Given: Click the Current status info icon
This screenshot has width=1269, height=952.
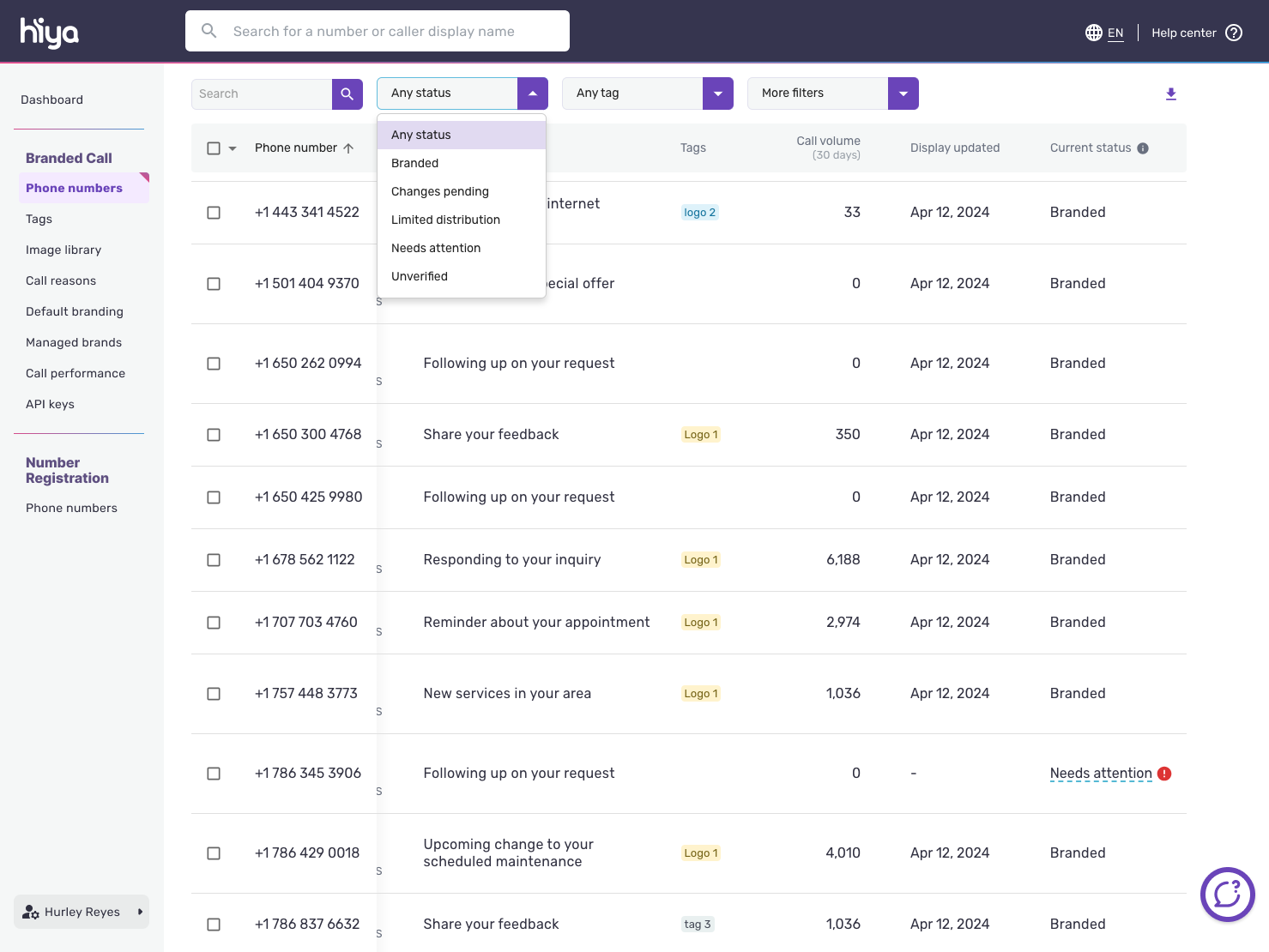Looking at the screenshot, I should point(1143,148).
